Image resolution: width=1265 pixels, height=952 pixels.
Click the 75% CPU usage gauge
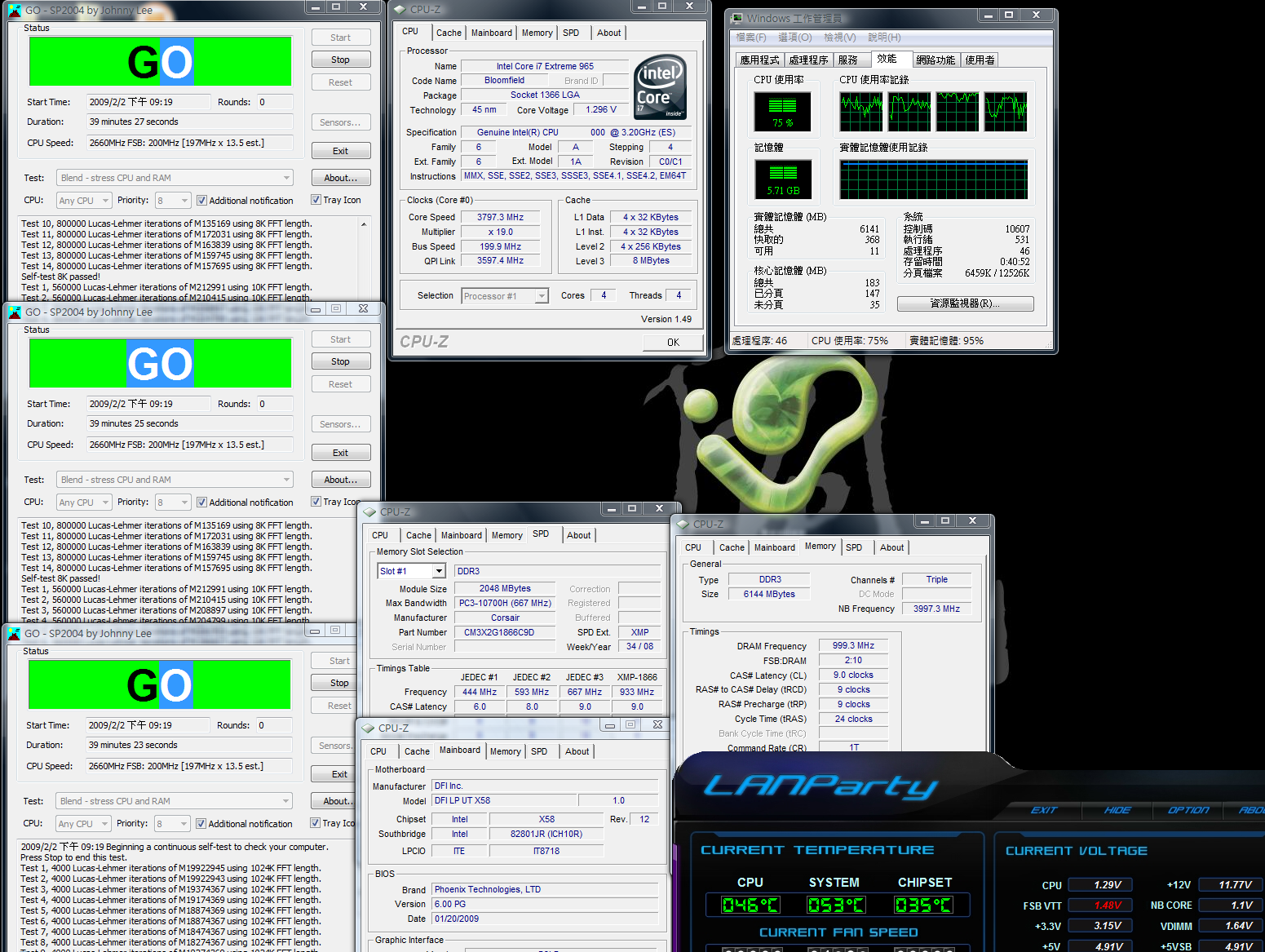782,112
